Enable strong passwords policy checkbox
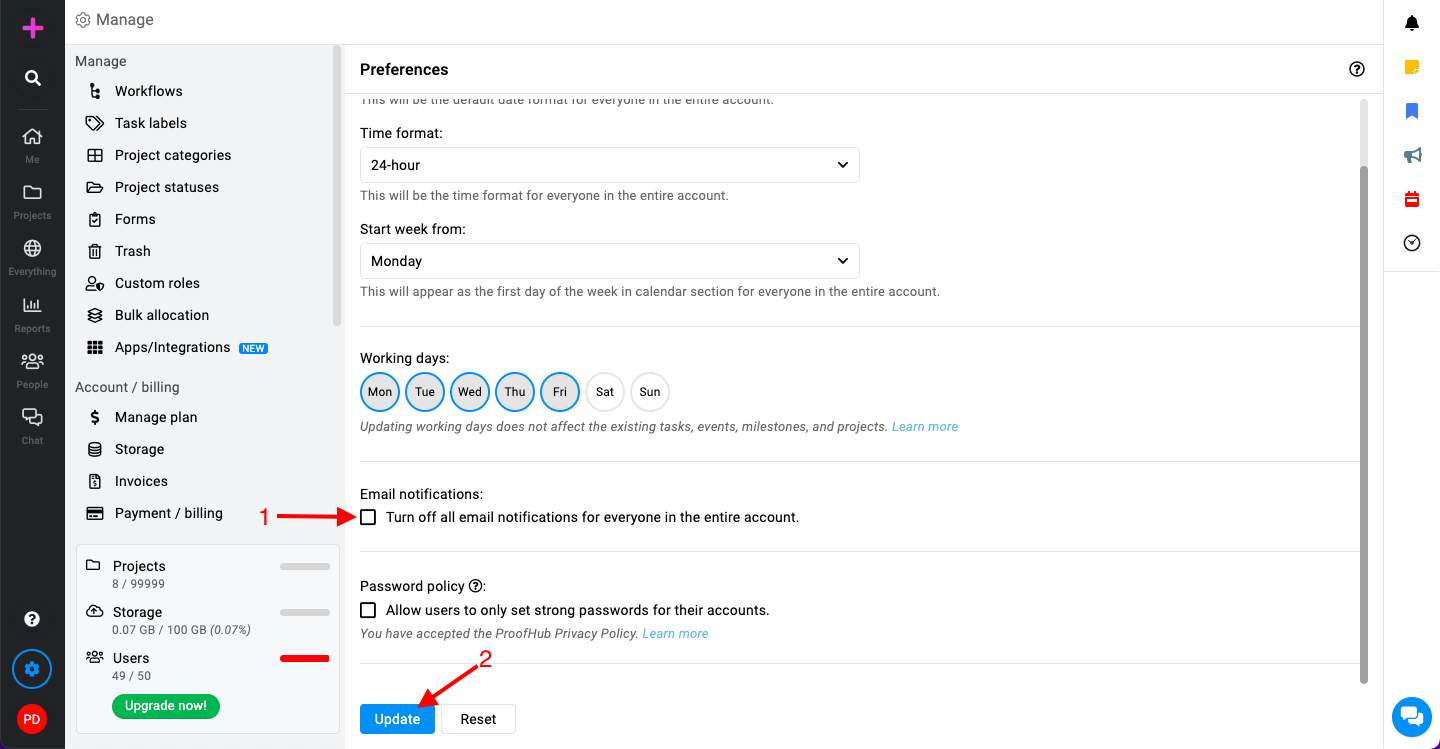 pyautogui.click(x=369, y=610)
